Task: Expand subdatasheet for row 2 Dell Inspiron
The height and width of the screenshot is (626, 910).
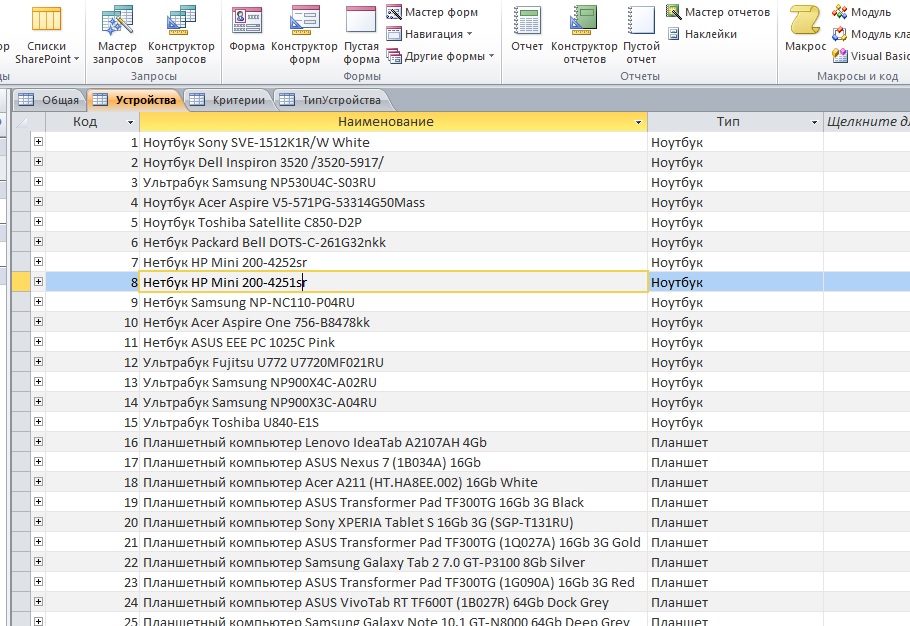Action: tap(38, 161)
